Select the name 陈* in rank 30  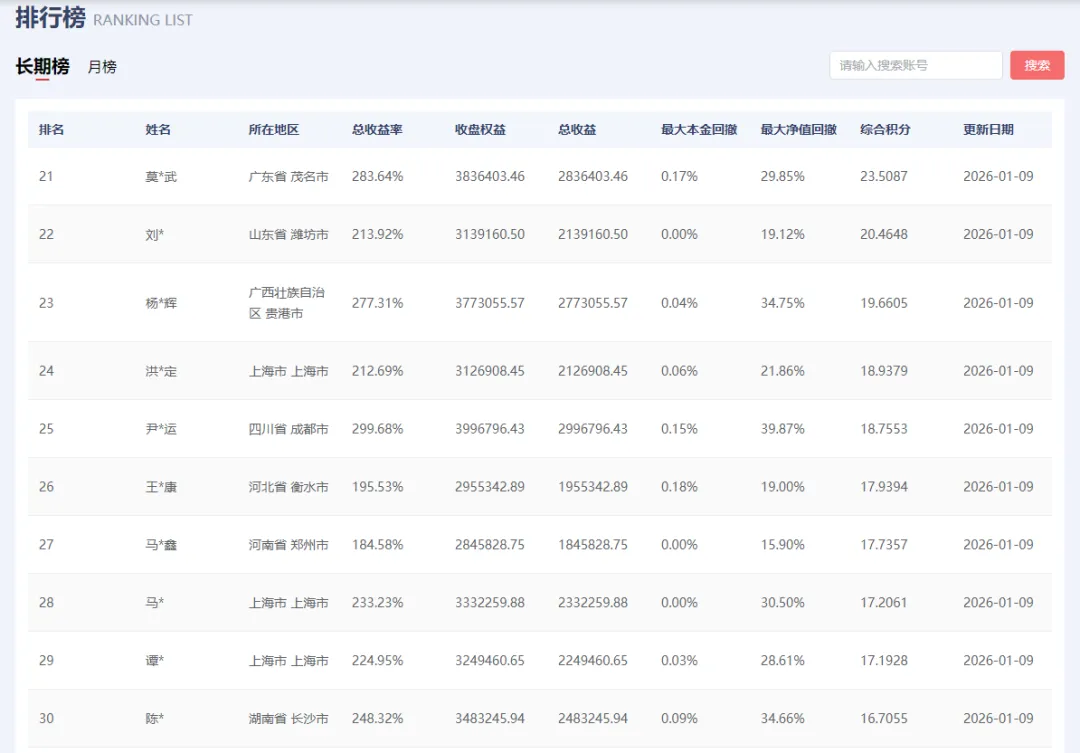(x=155, y=719)
